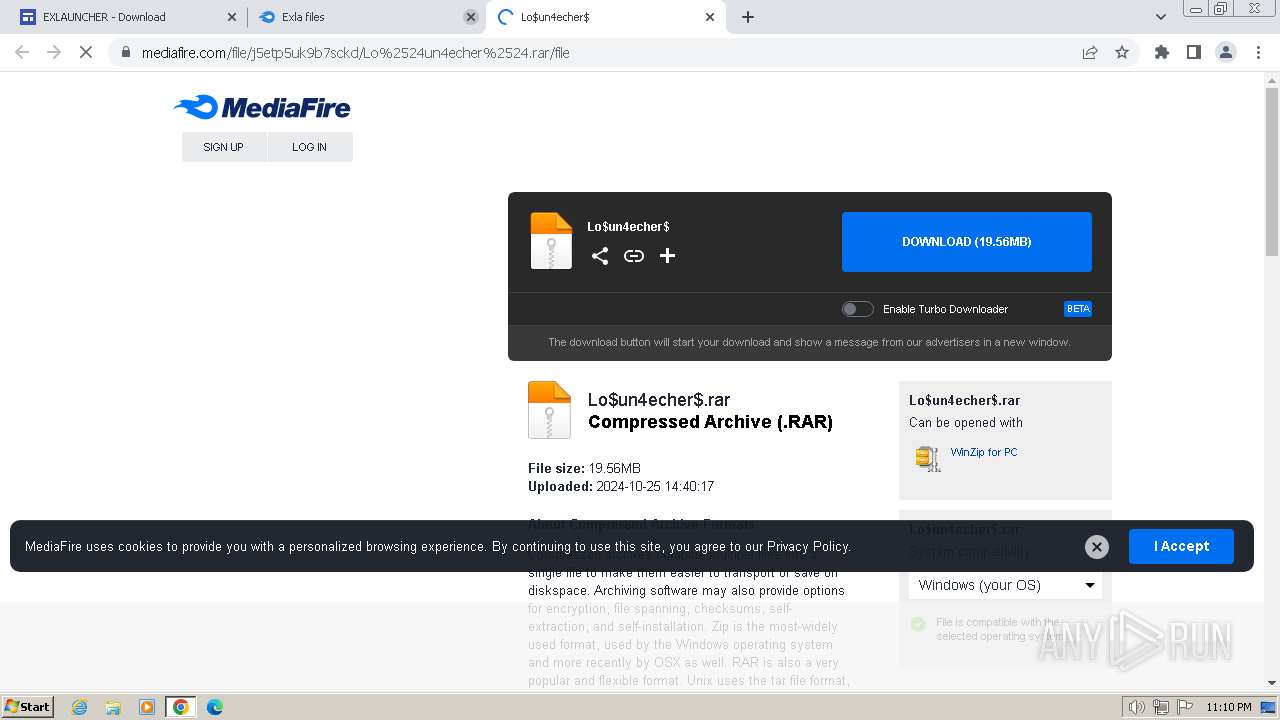Click the site lock icon in address bar
Screen dimensions: 1280x720
click(125, 52)
